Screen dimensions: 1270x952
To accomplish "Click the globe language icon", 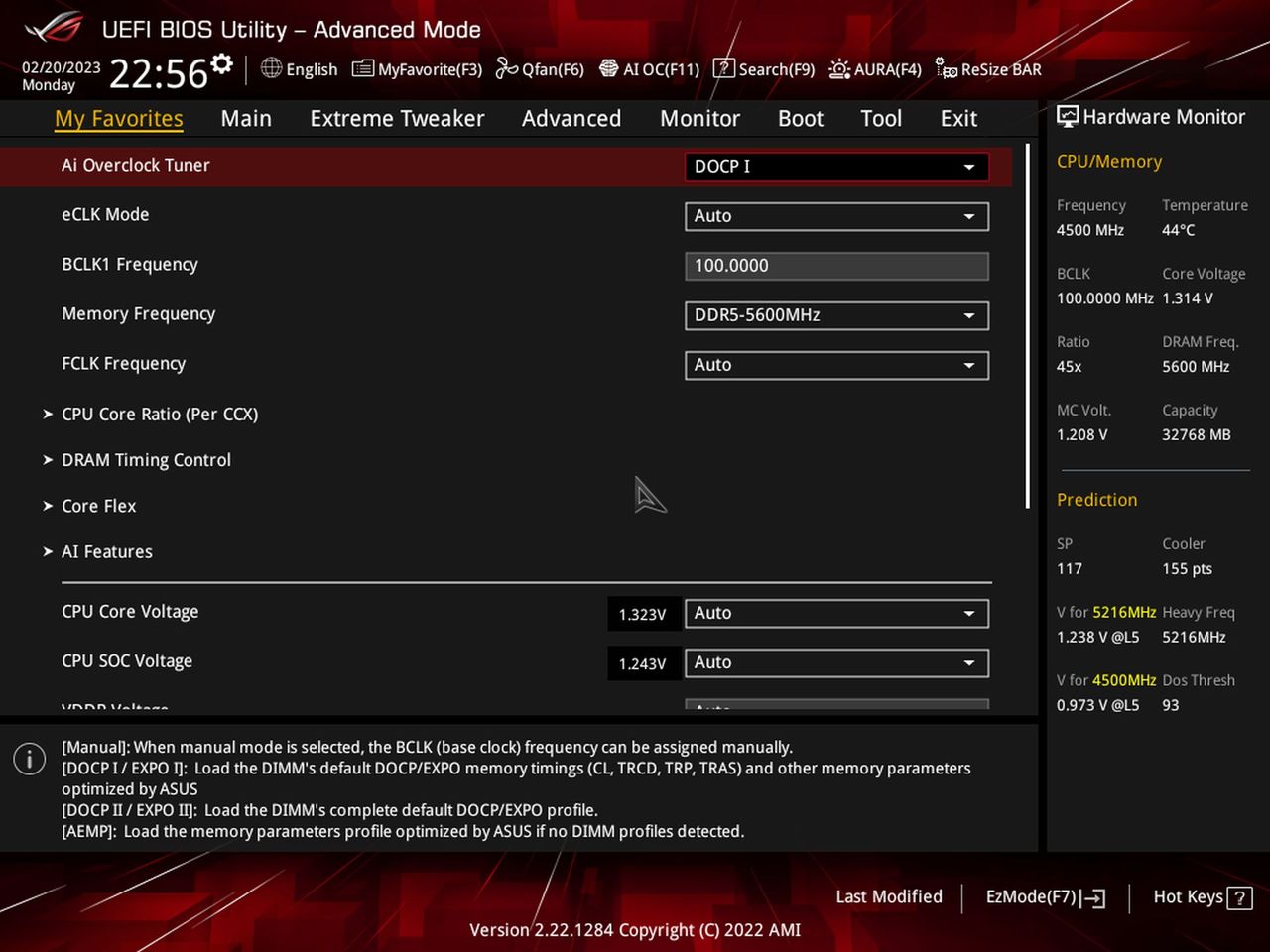I will coord(271,68).
